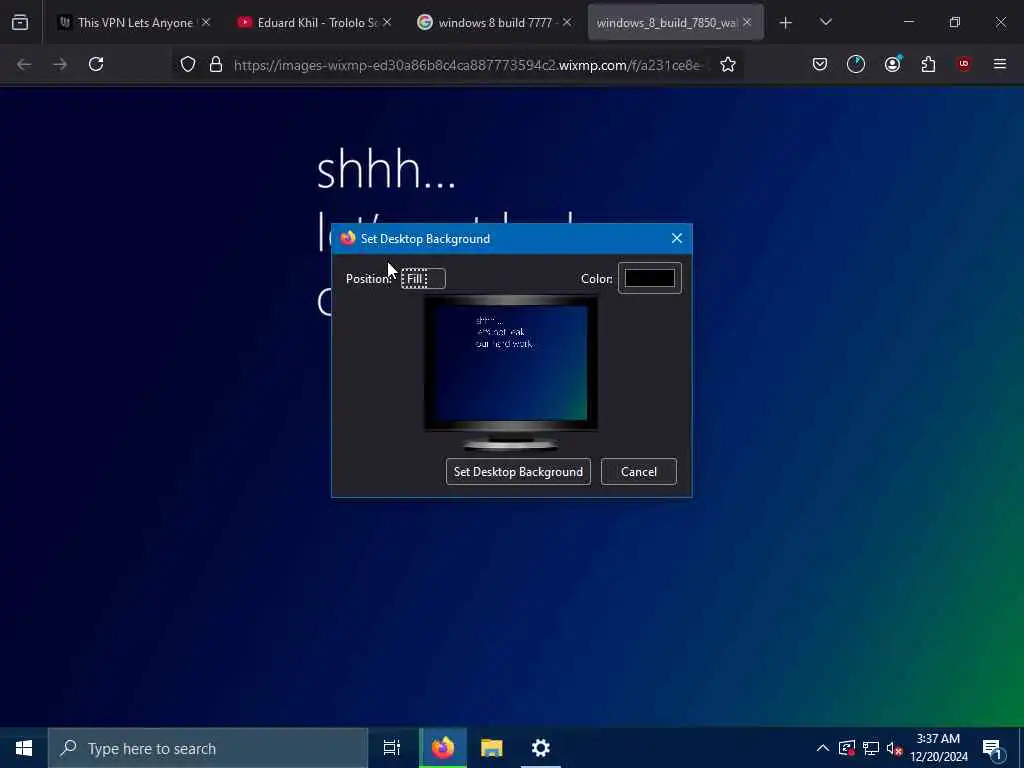The width and height of the screenshot is (1024, 768).
Task: Open the muted volume tray icon
Action: (894, 749)
